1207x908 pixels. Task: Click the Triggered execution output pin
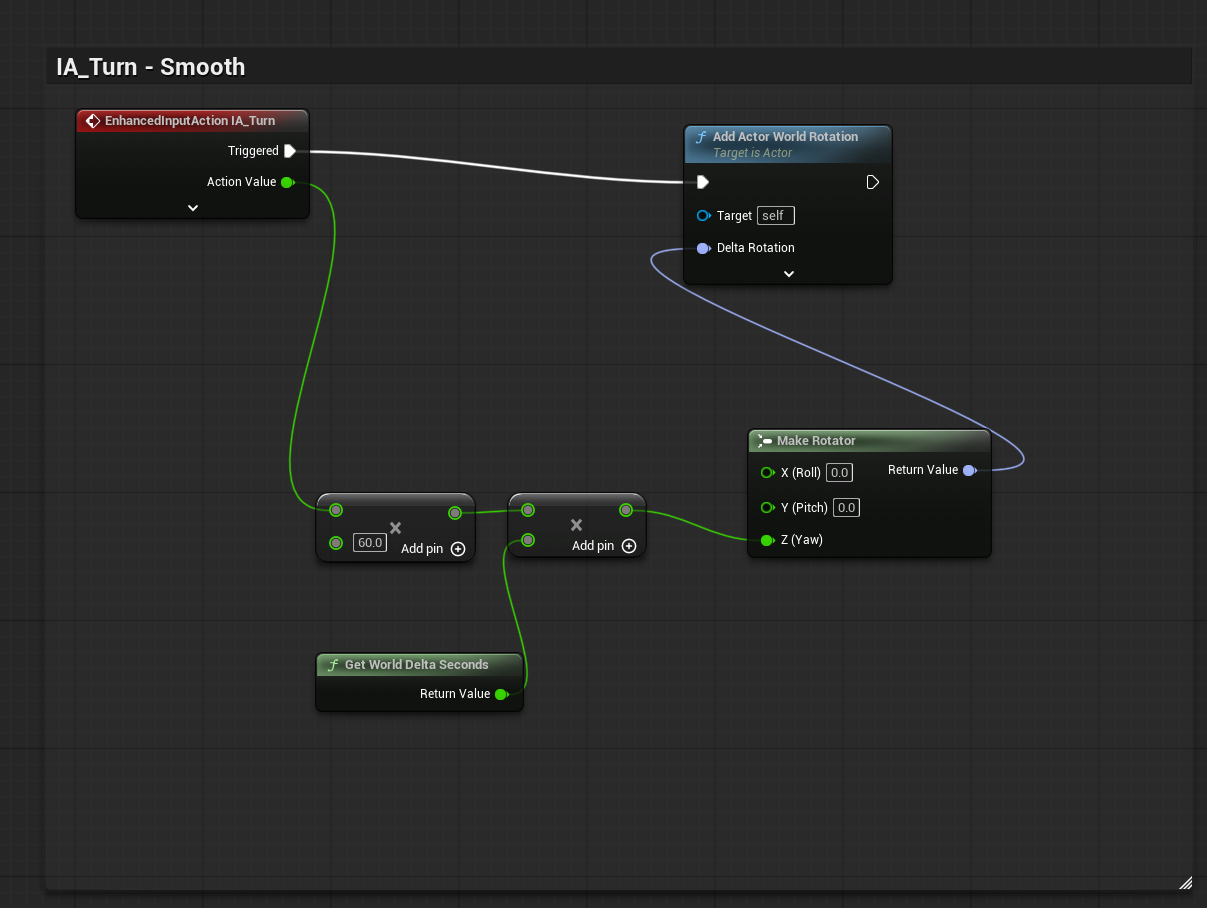tap(289, 151)
